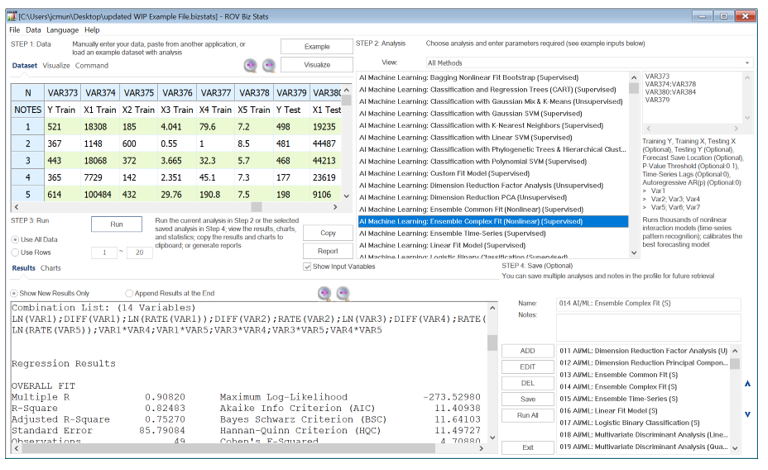Click the Exit button
This screenshot has height=470, width=768.
tap(528, 448)
